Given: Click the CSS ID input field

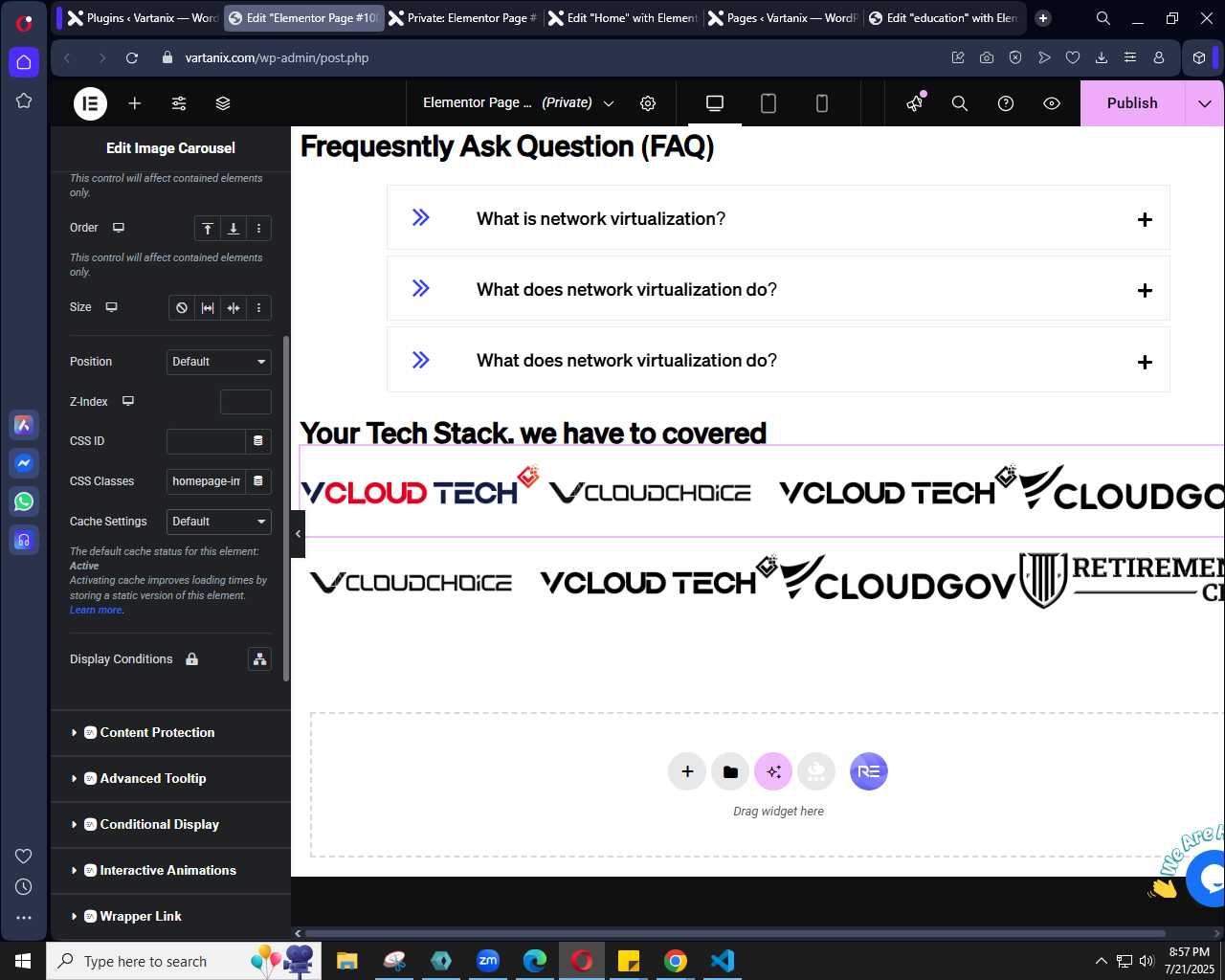Looking at the screenshot, I should [x=206, y=441].
